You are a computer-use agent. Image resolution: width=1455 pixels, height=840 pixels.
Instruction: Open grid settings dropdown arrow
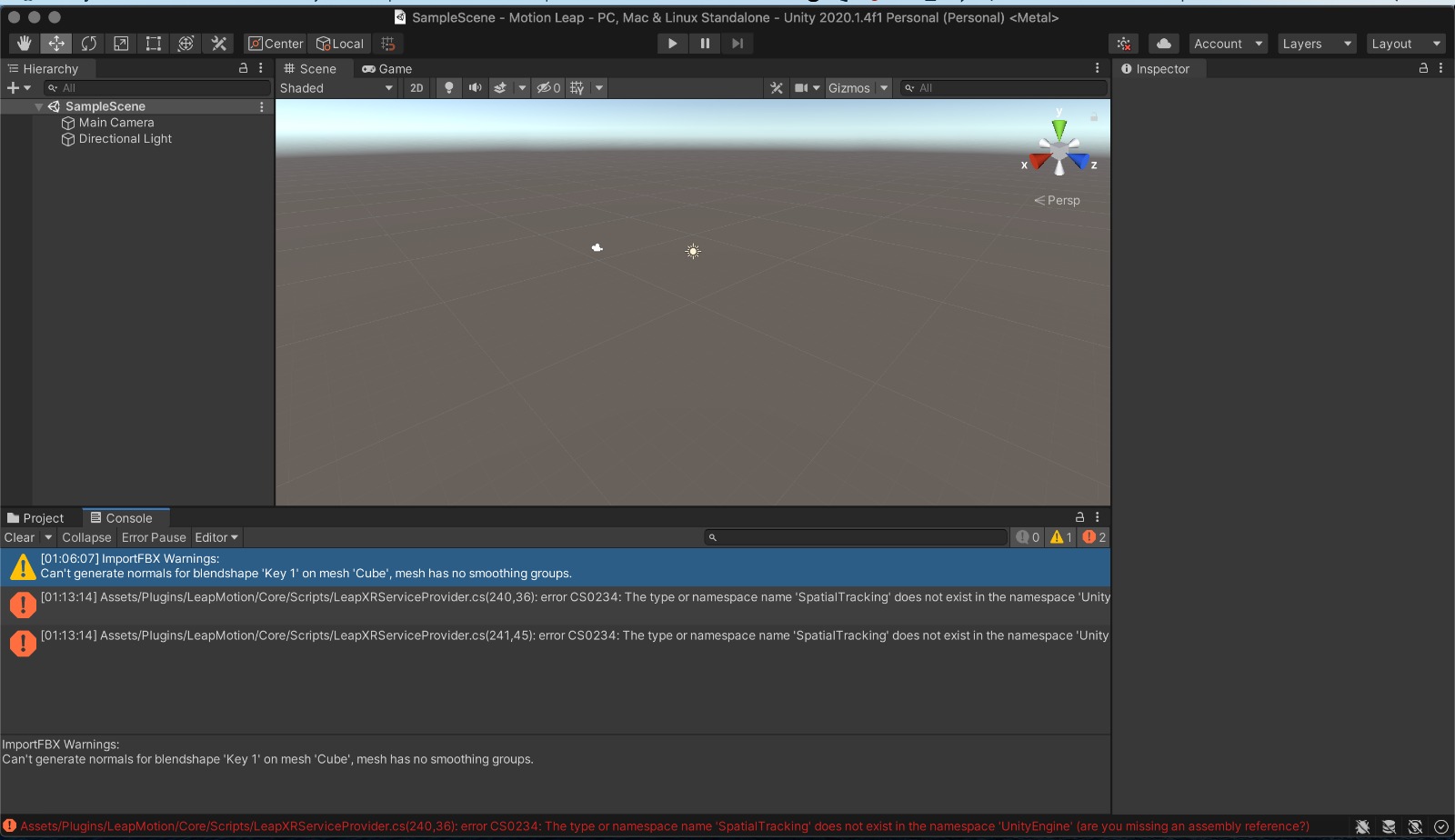tap(599, 88)
